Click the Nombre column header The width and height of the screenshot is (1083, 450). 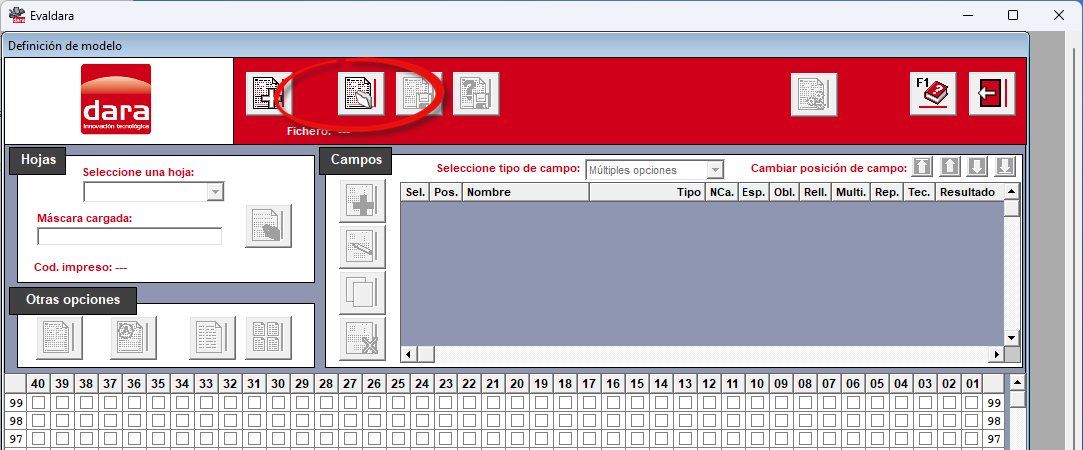pos(526,192)
